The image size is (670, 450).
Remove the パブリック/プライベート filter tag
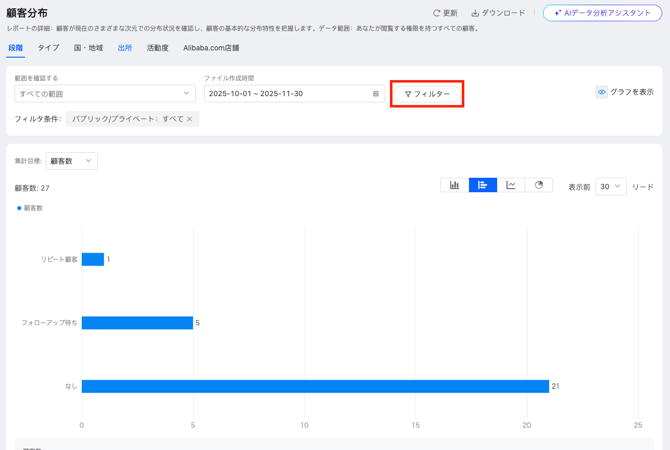[x=190, y=119]
